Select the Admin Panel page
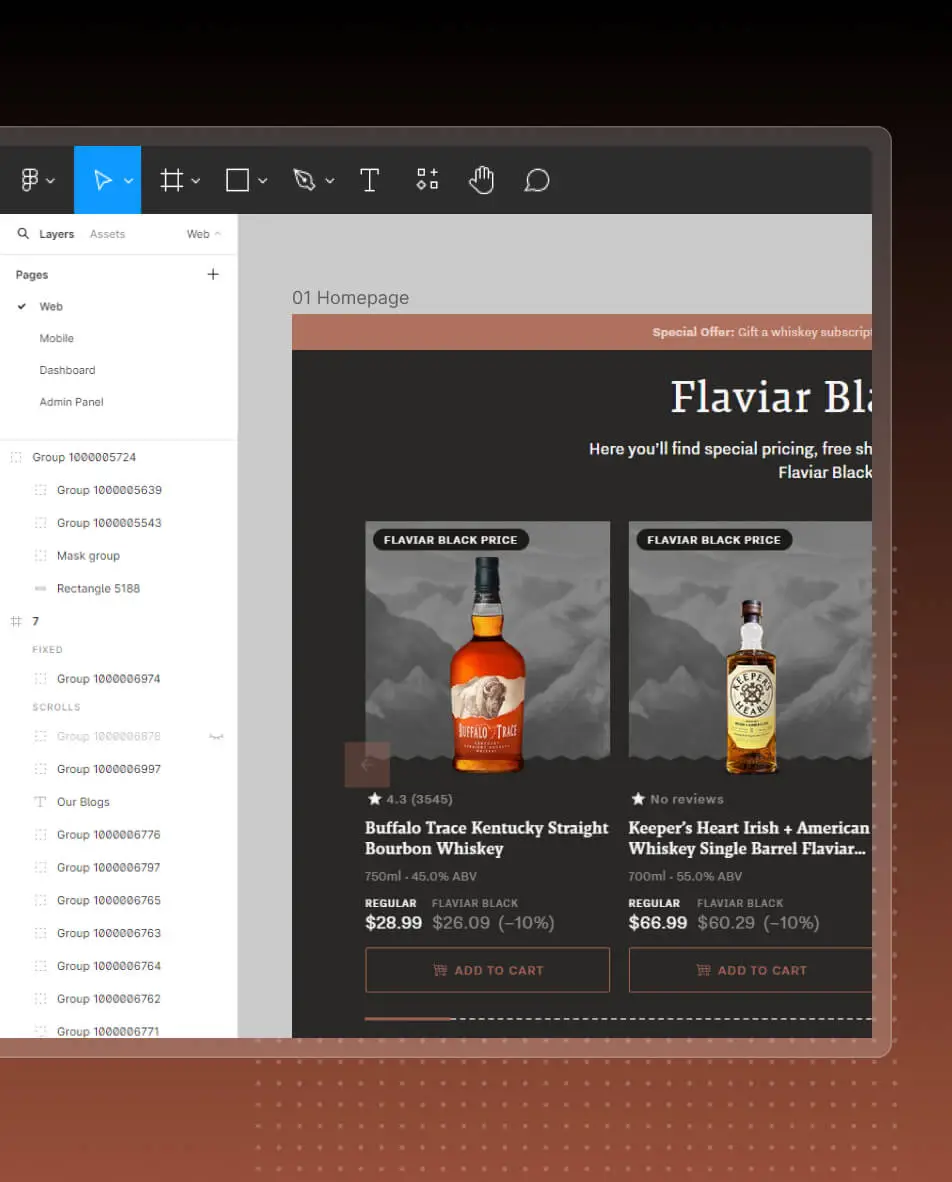 (72, 402)
